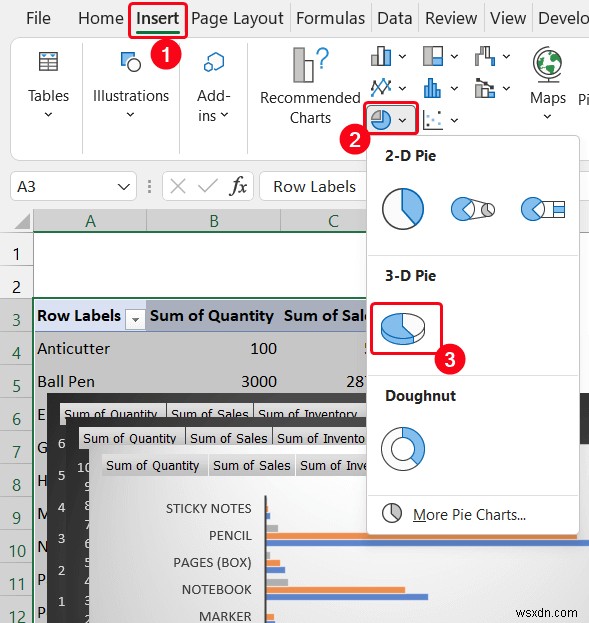Click the Insert Function fx icon

(238, 186)
